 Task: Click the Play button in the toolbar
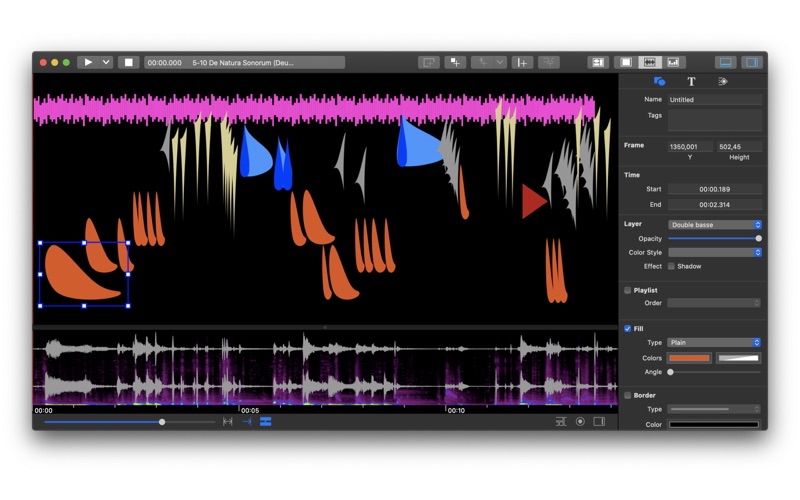(88, 62)
